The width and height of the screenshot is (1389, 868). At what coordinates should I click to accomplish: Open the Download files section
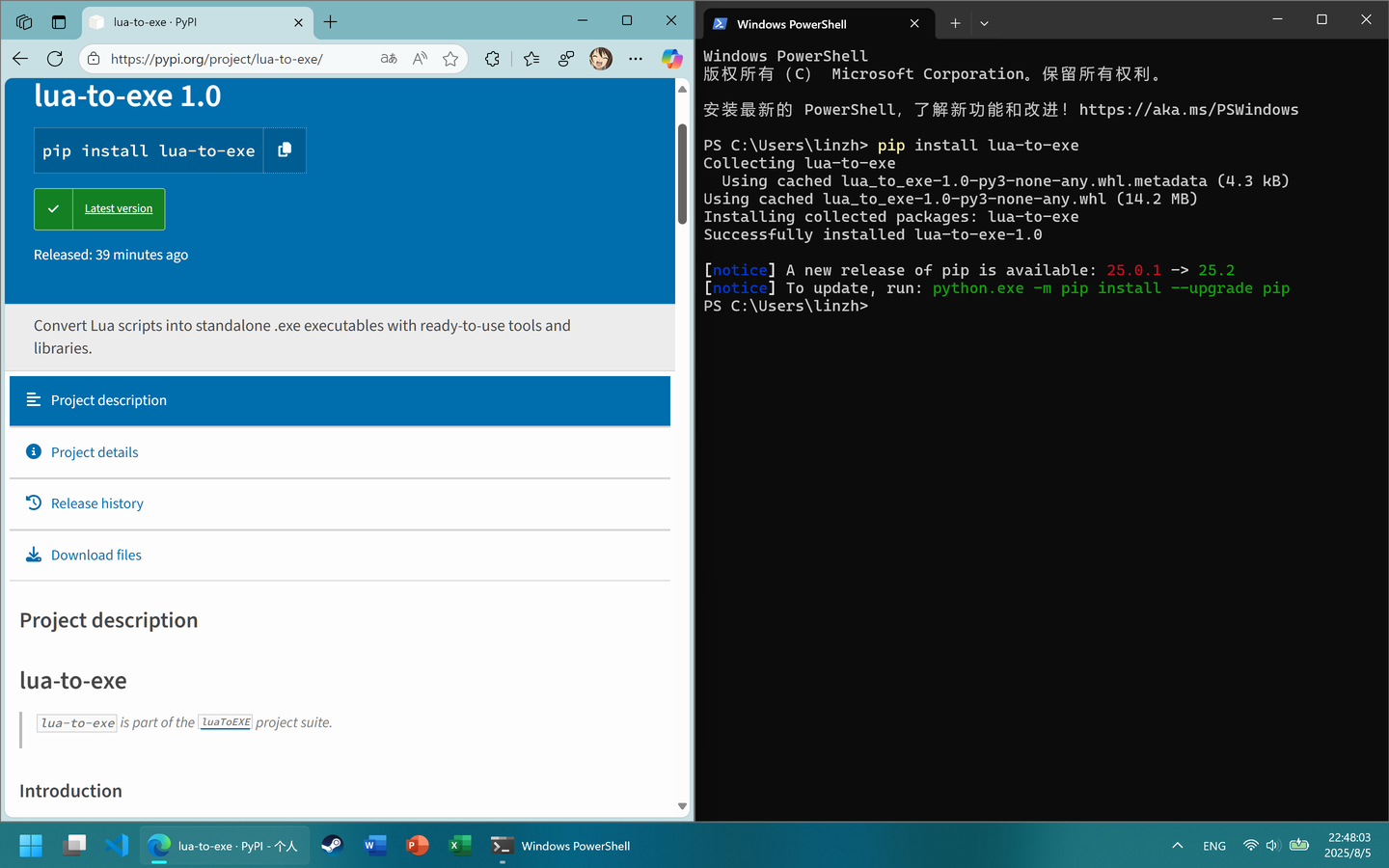tap(340, 555)
